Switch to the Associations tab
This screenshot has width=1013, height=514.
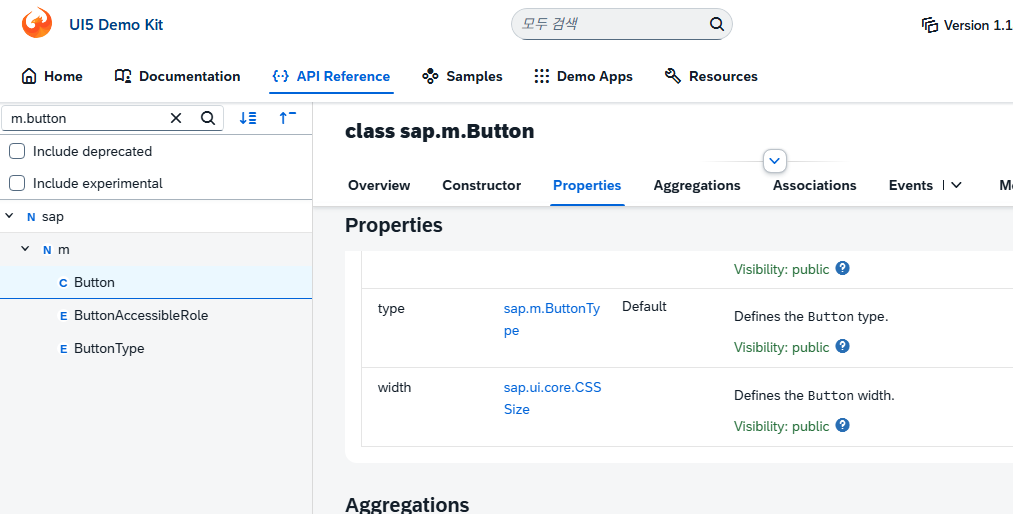(x=815, y=185)
